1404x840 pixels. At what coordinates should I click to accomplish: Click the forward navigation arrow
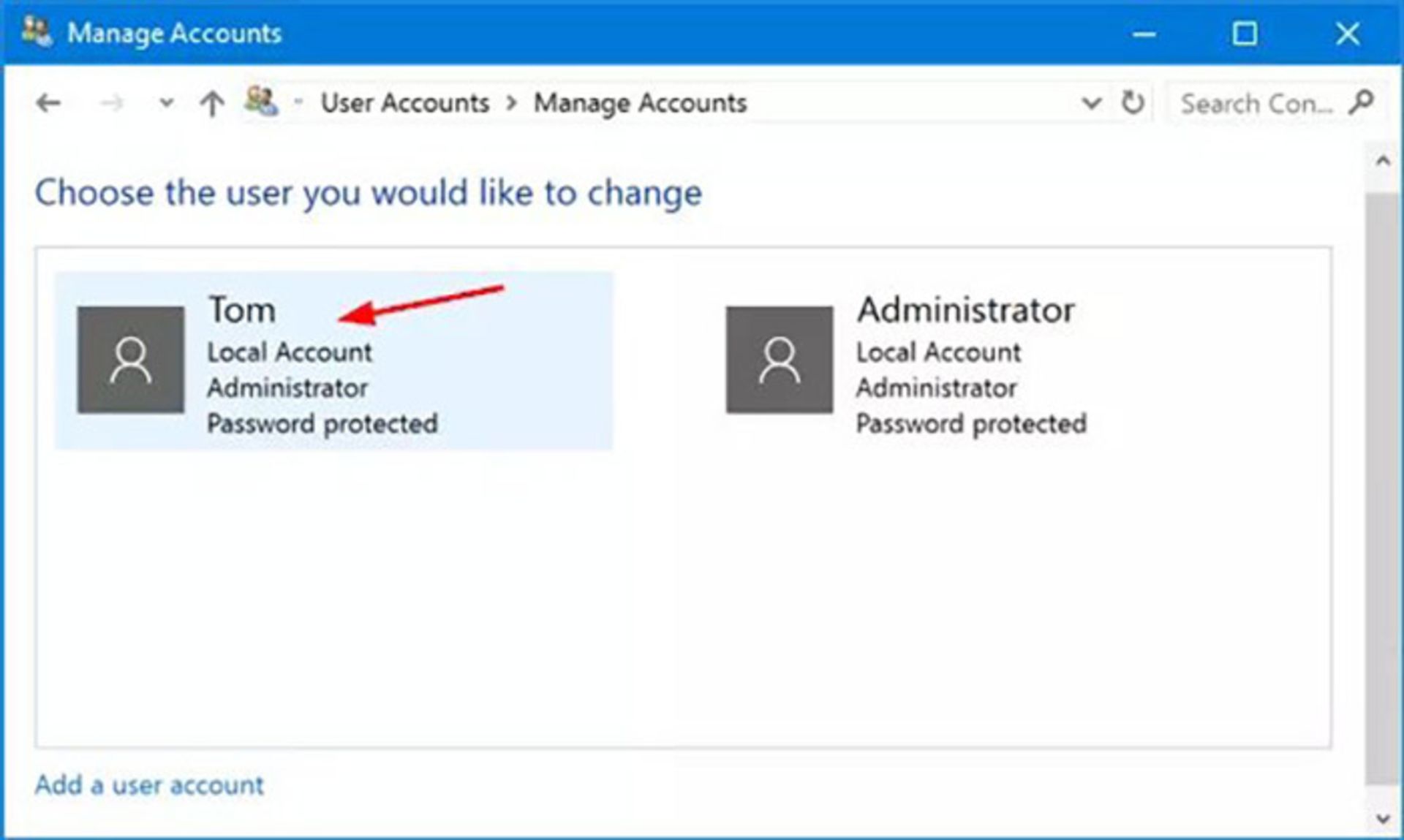tap(111, 103)
